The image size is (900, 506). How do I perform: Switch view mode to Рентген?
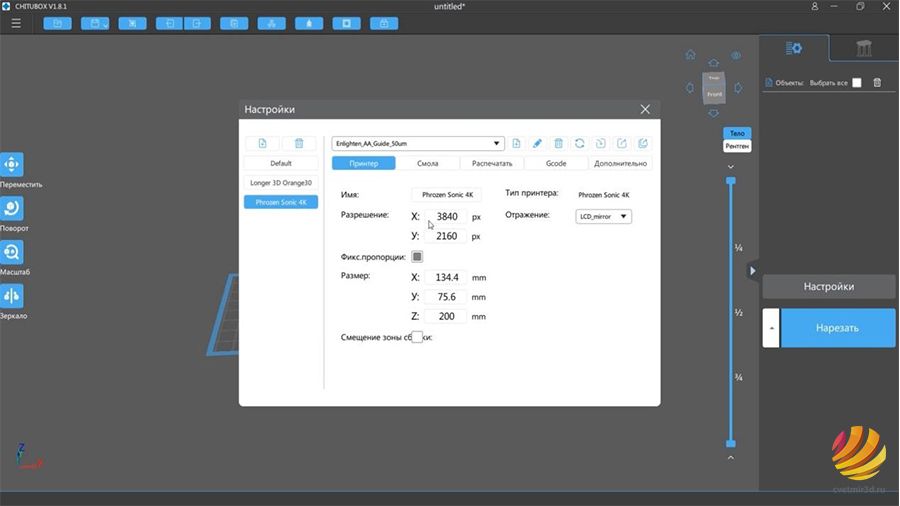click(x=737, y=146)
